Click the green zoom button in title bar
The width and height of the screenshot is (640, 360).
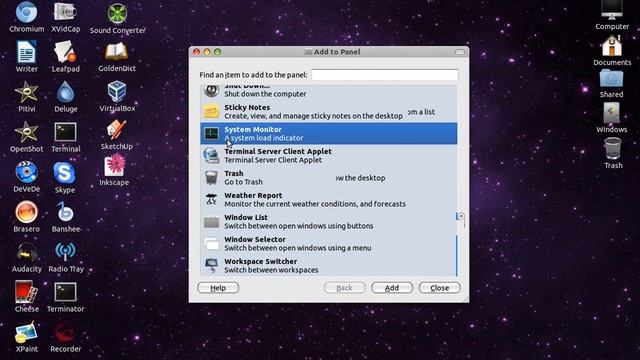(x=218, y=52)
